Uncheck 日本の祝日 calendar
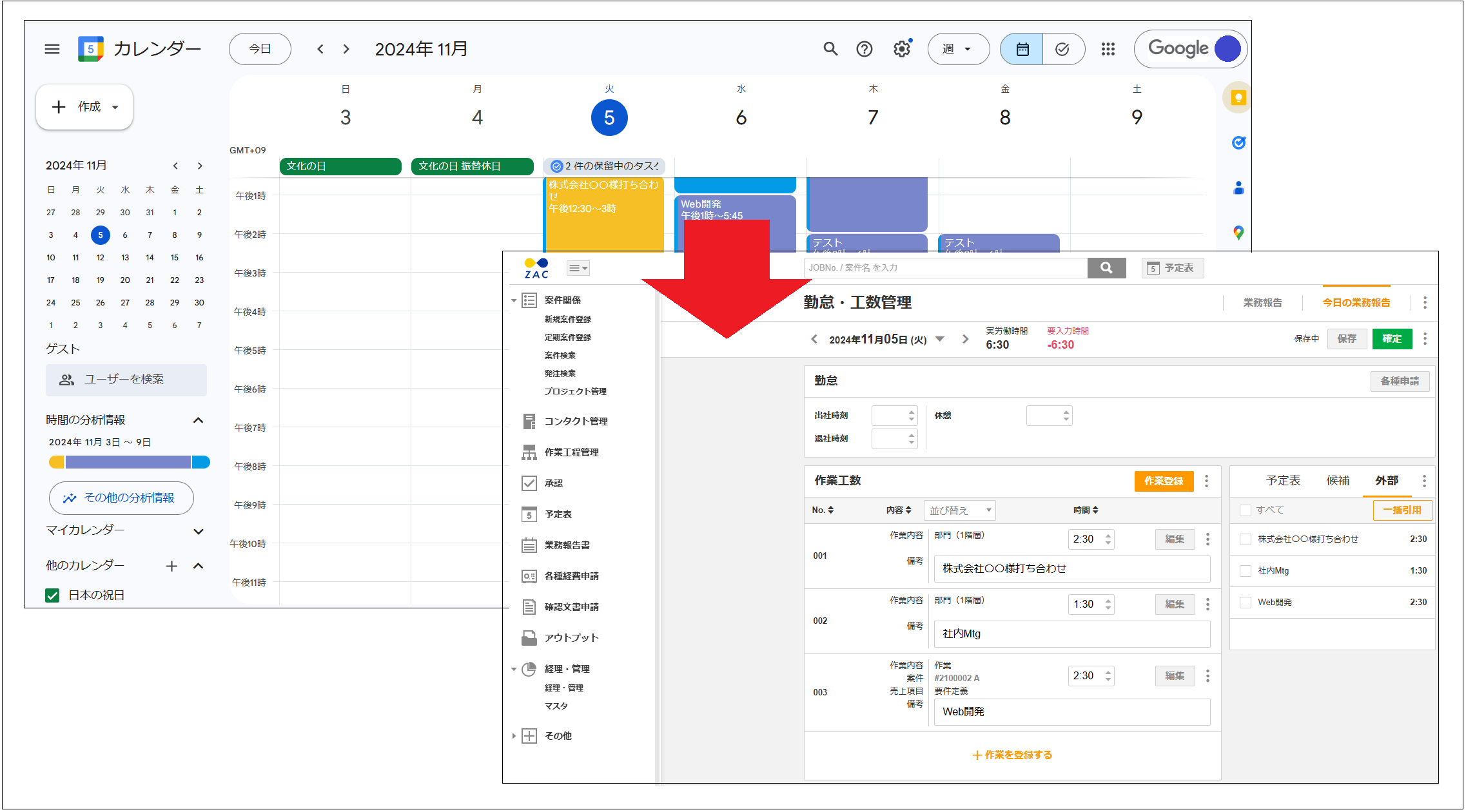This screenshot has height=812, width=1466. (52, 595)
